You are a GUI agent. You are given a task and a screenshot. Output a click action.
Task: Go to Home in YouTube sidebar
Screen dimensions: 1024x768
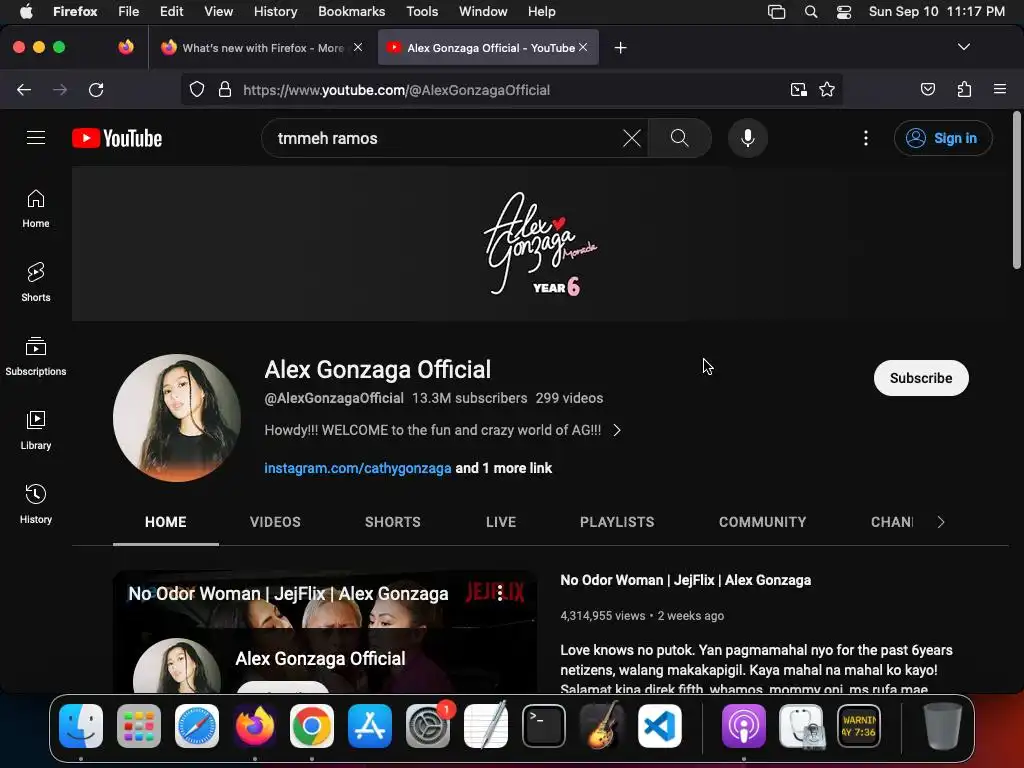click(x=36, y=209)
